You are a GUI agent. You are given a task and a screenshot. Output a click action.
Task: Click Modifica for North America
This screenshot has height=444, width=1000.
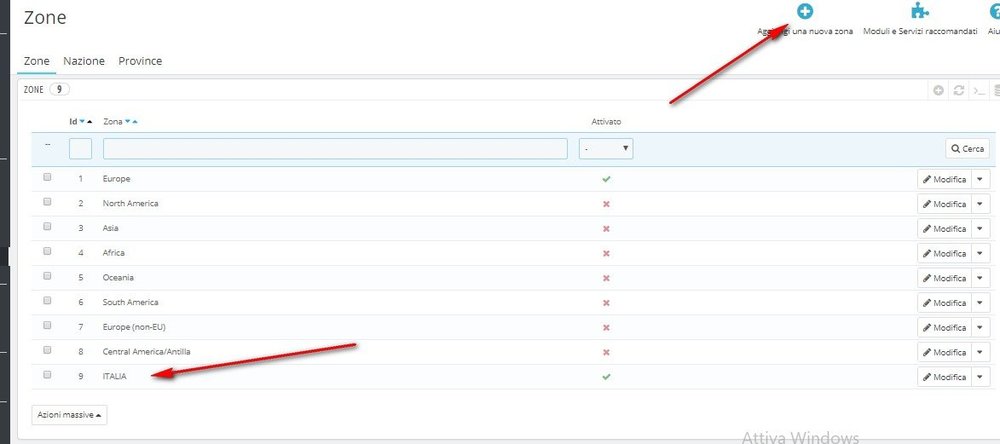[x=945, y=204]
